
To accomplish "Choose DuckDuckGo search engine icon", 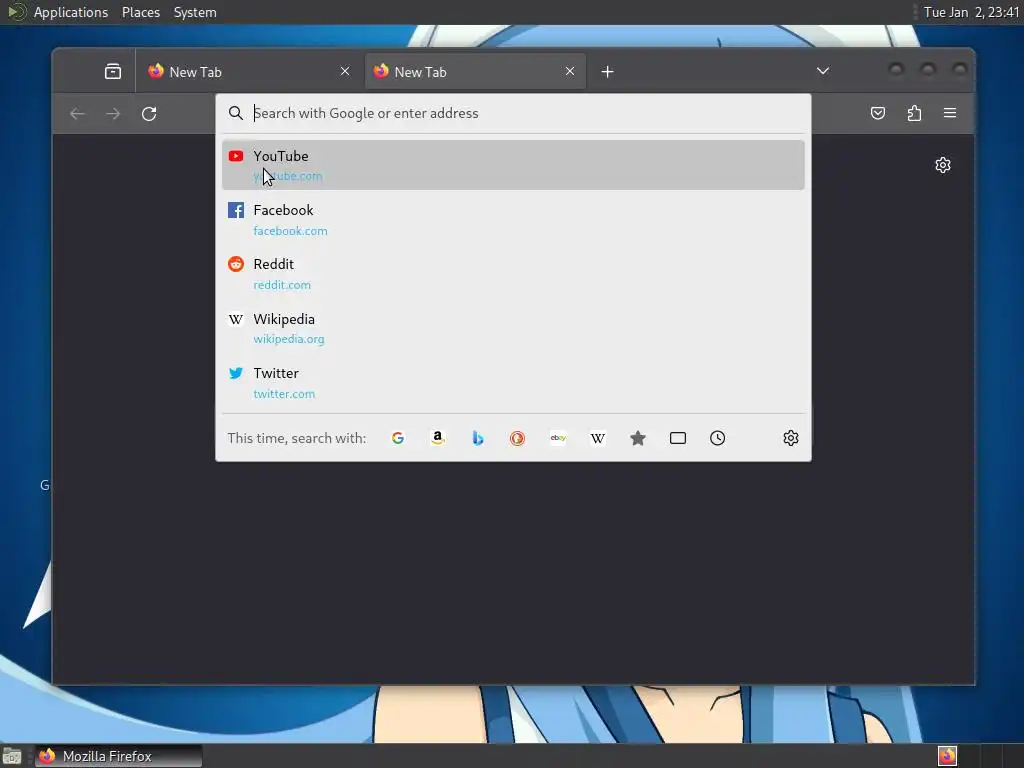I will [517, 438].
